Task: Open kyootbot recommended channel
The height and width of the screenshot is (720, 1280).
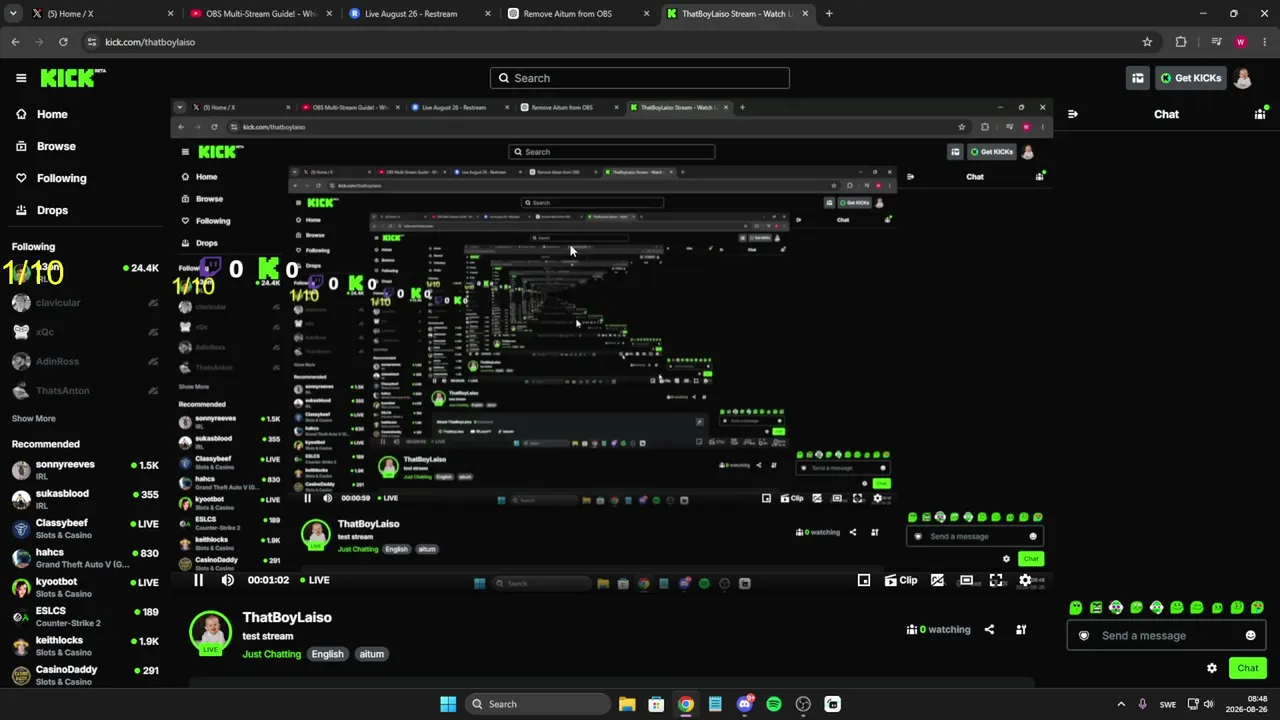Action: click(x=85, y=587)
